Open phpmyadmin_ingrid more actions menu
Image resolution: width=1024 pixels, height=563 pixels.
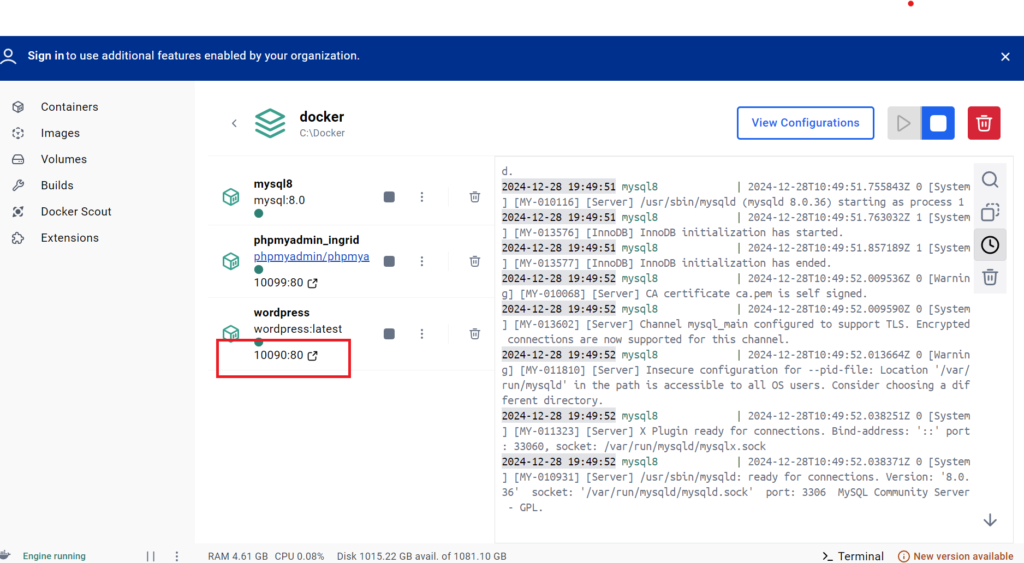(x=422, y=261)
